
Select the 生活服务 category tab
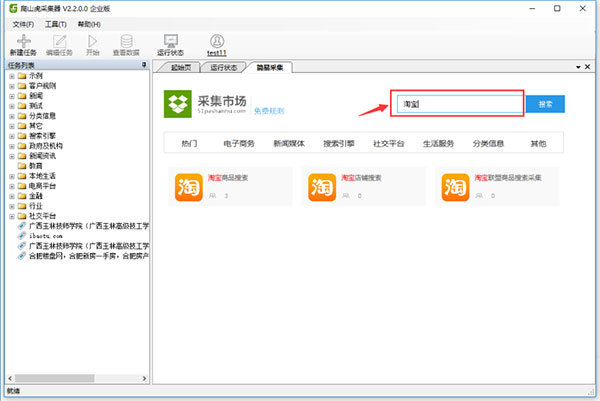click(x=439, y=143)
